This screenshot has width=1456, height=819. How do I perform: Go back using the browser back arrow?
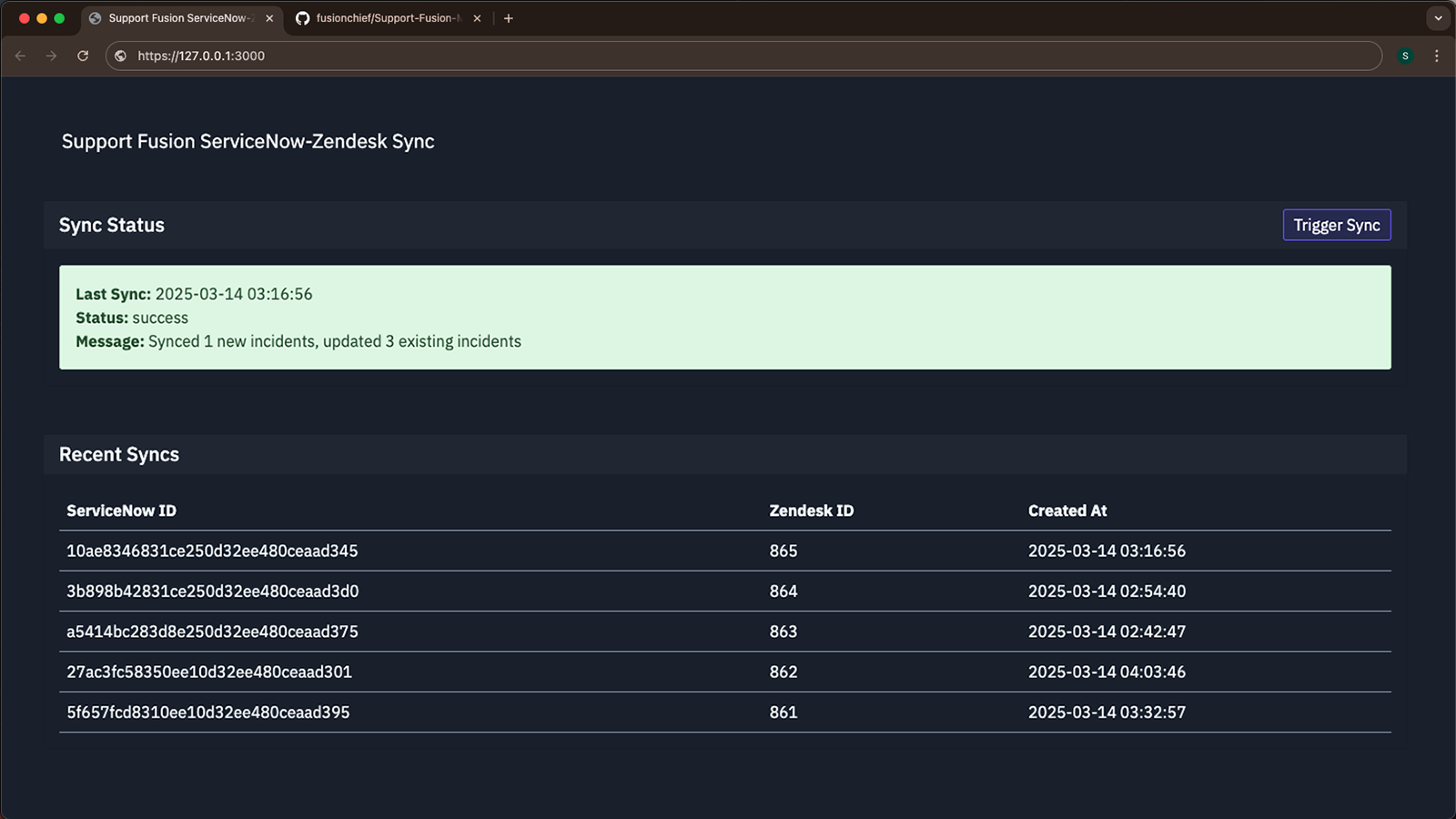pyautogui.click(x=21, y=56)
